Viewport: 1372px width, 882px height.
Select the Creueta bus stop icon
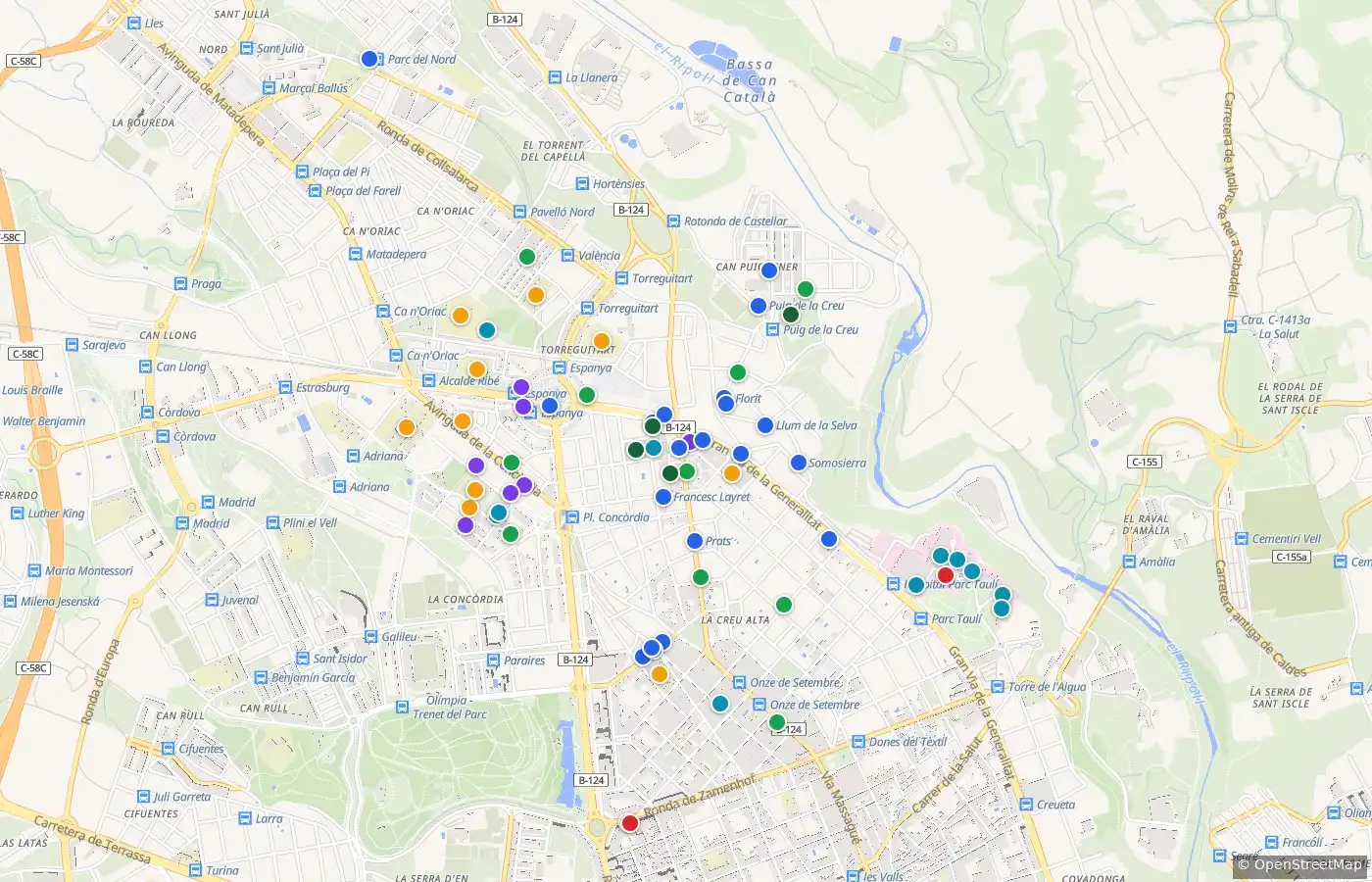click(1026, 805)
